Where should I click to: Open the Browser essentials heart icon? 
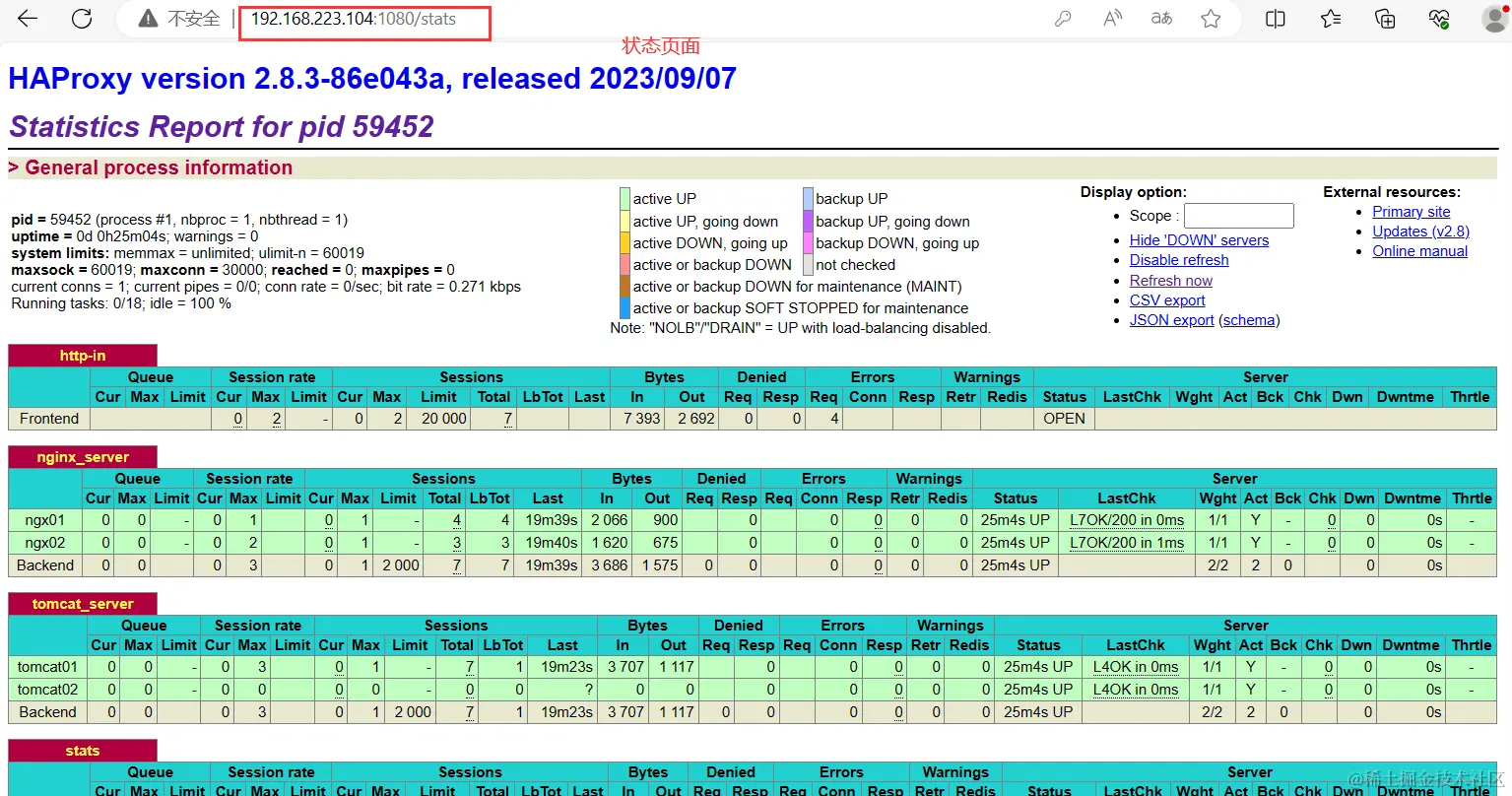(x=1439, y=19)
